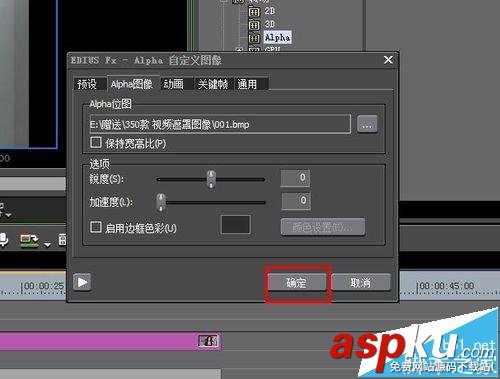This screenshot has width=500, height=379.
Task: Browse for Alpha bitmap with ... button
Action: tap(367, 124)
